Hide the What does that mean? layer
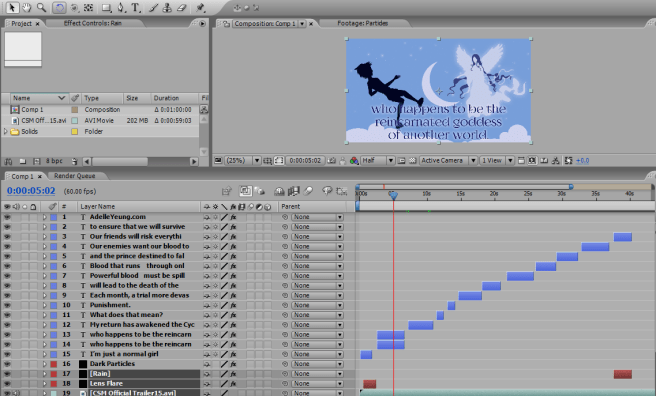This screenshot has height=396, width=656. (7, 315)
